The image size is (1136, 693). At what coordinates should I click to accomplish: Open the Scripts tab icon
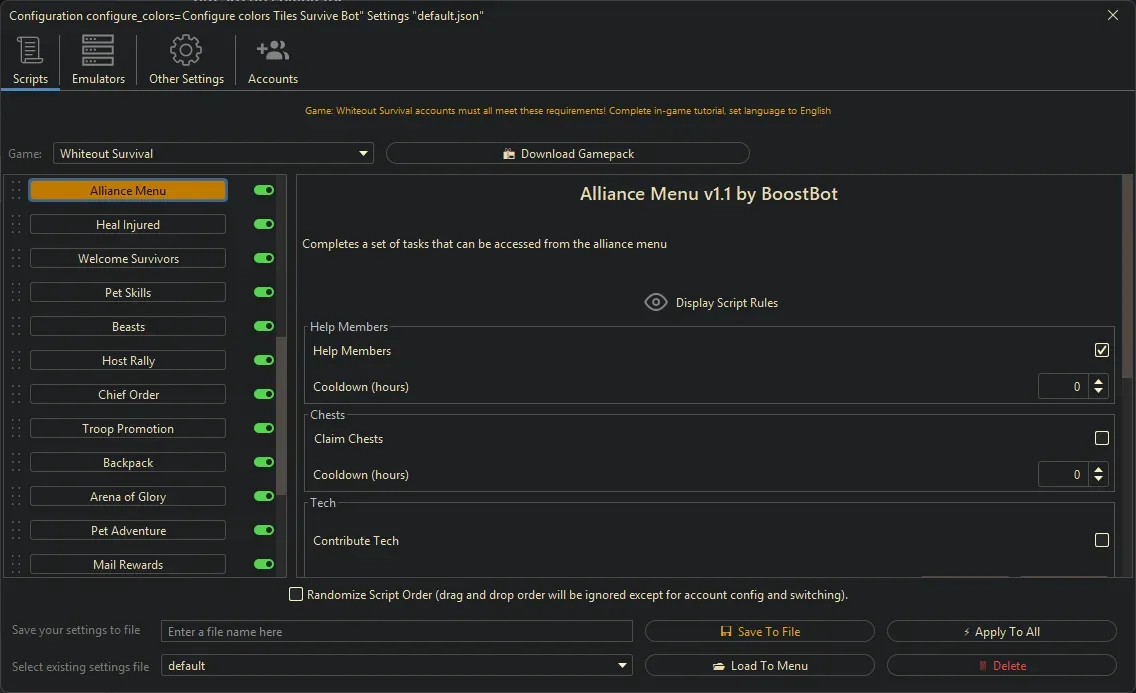(x=30, y=51)
